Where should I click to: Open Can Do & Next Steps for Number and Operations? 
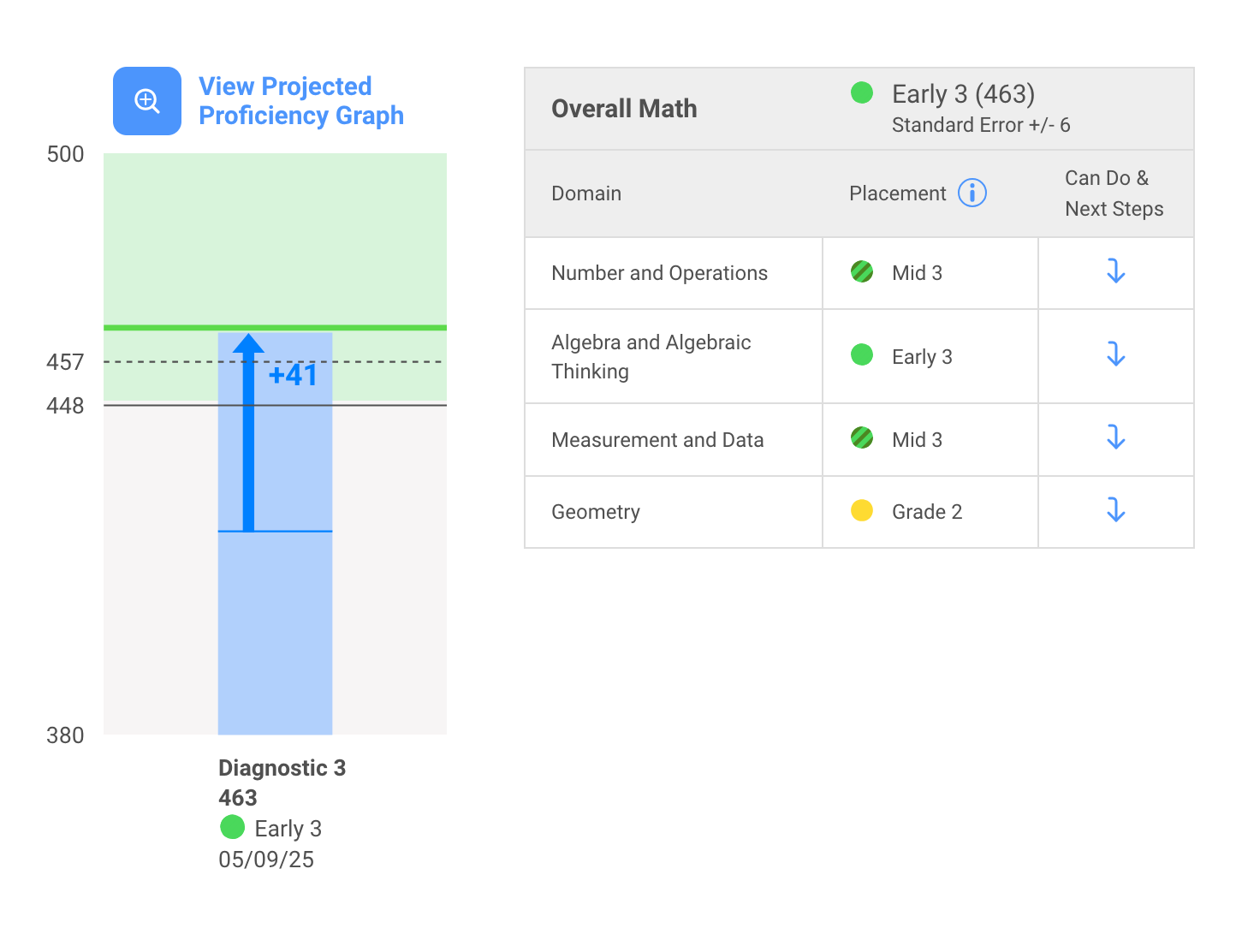click(1115, 271)
